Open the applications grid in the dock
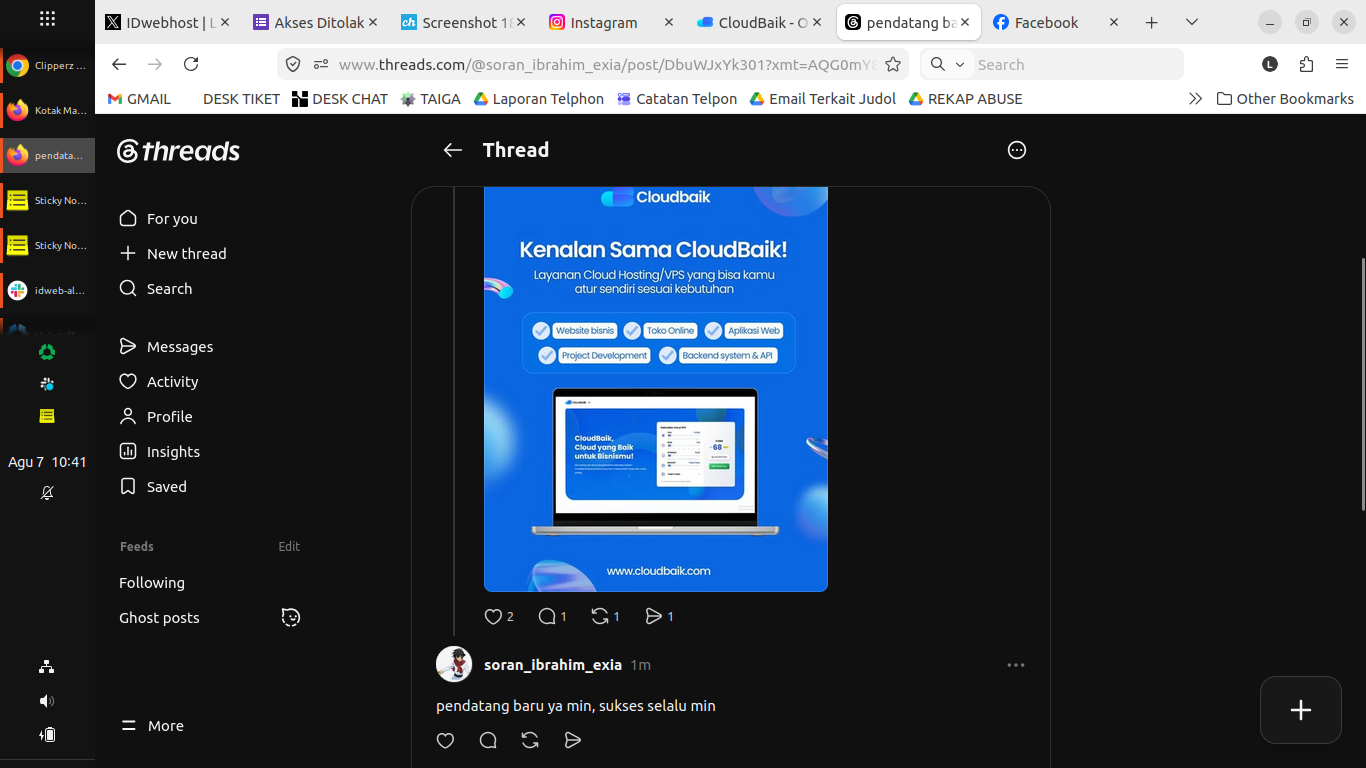The image size is (1366, 768). click(47, 19)
